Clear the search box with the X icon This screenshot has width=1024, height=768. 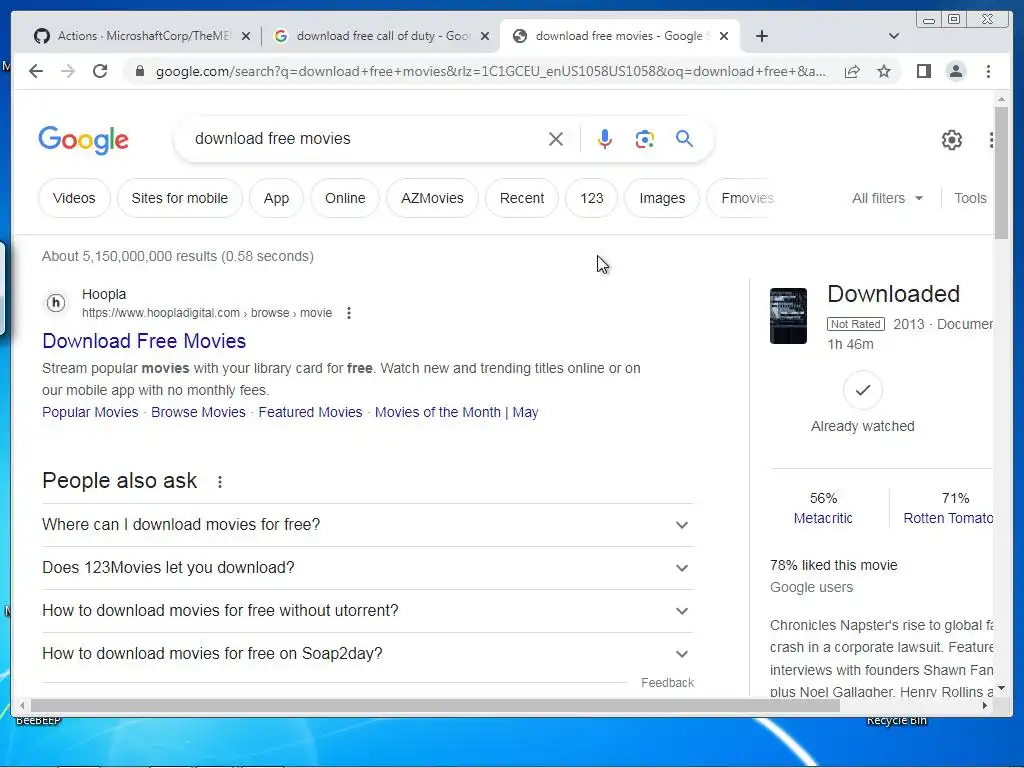point(556,138)
